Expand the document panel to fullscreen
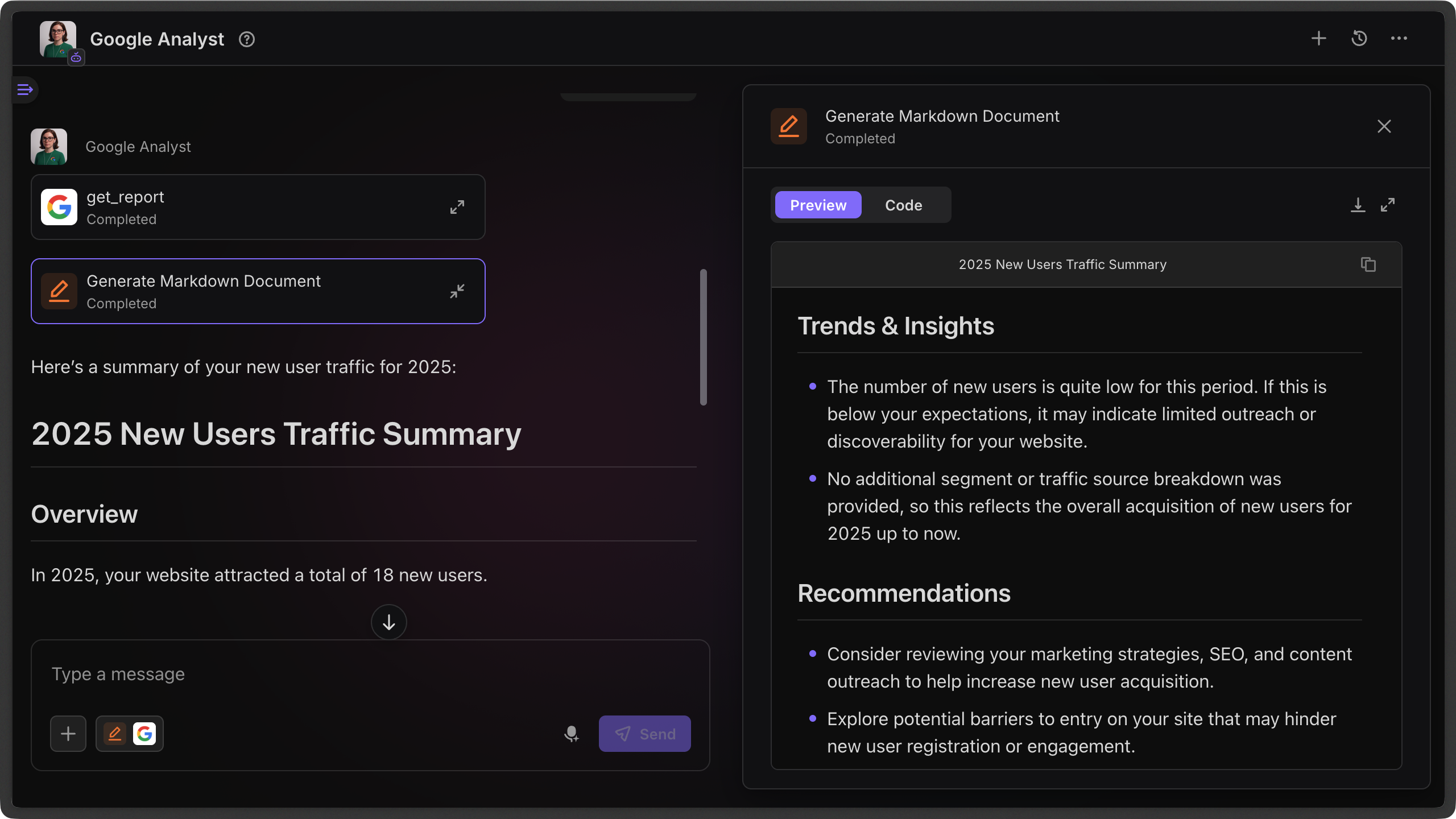This screenshot has width=1456, height=819. 1388,205
